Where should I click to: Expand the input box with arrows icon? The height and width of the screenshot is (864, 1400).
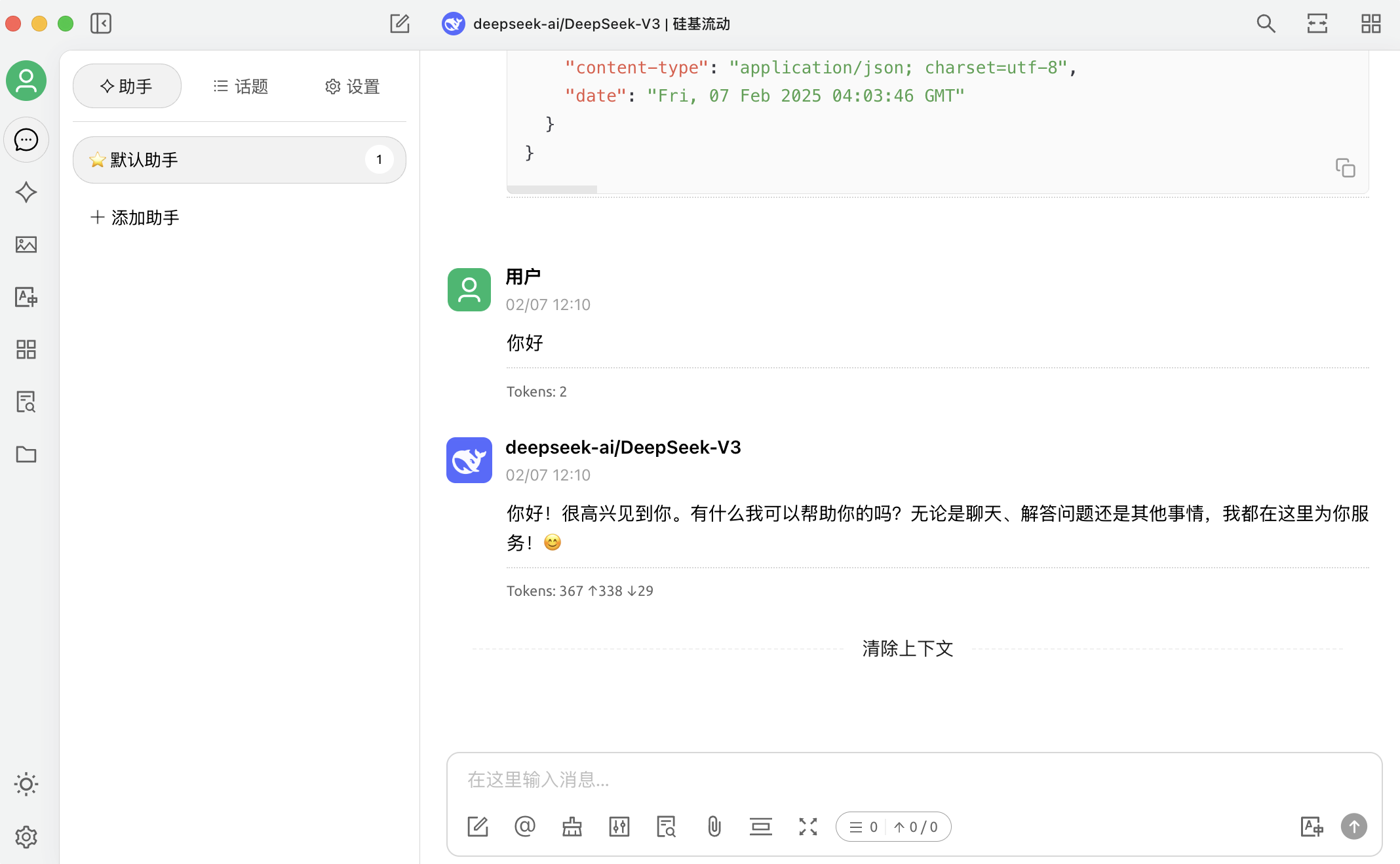[x=808, y=827]
